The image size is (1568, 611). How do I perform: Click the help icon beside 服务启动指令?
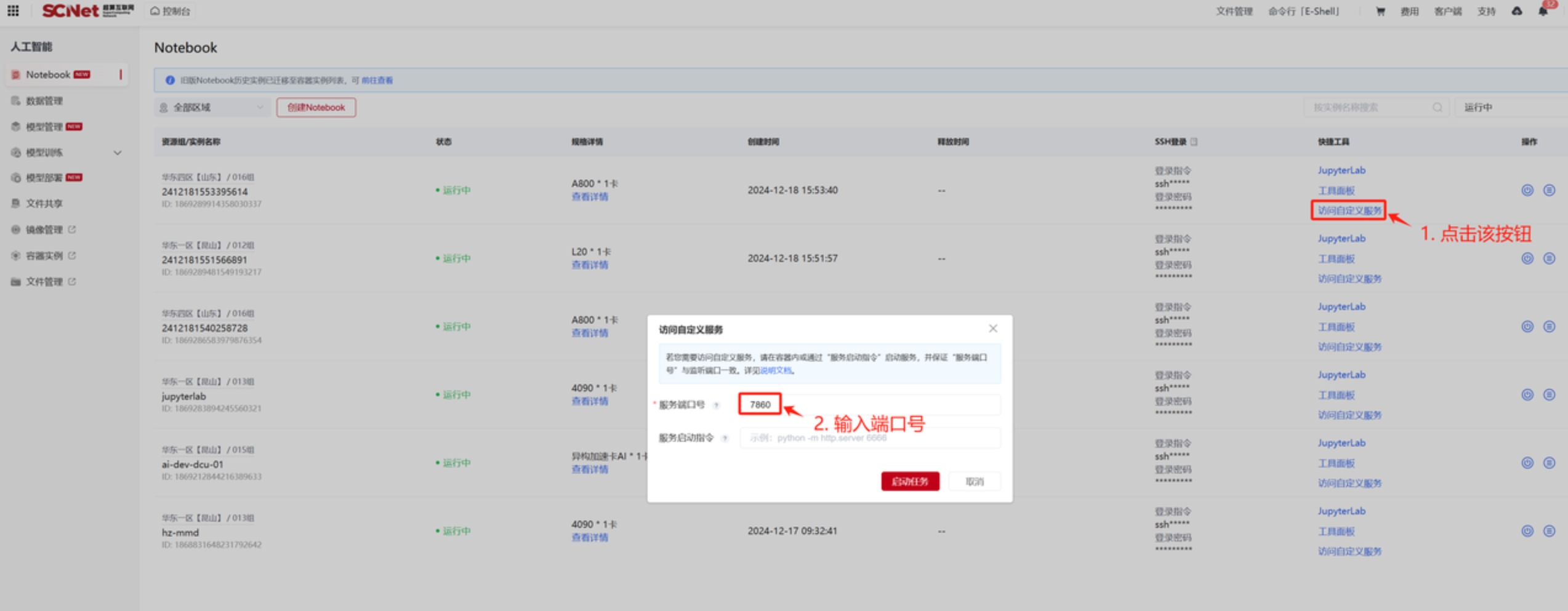coord(725,438)
